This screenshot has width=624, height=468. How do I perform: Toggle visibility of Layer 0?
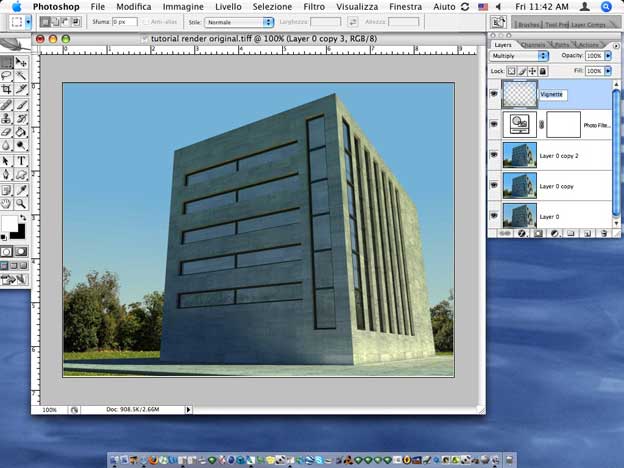[494, 215]
